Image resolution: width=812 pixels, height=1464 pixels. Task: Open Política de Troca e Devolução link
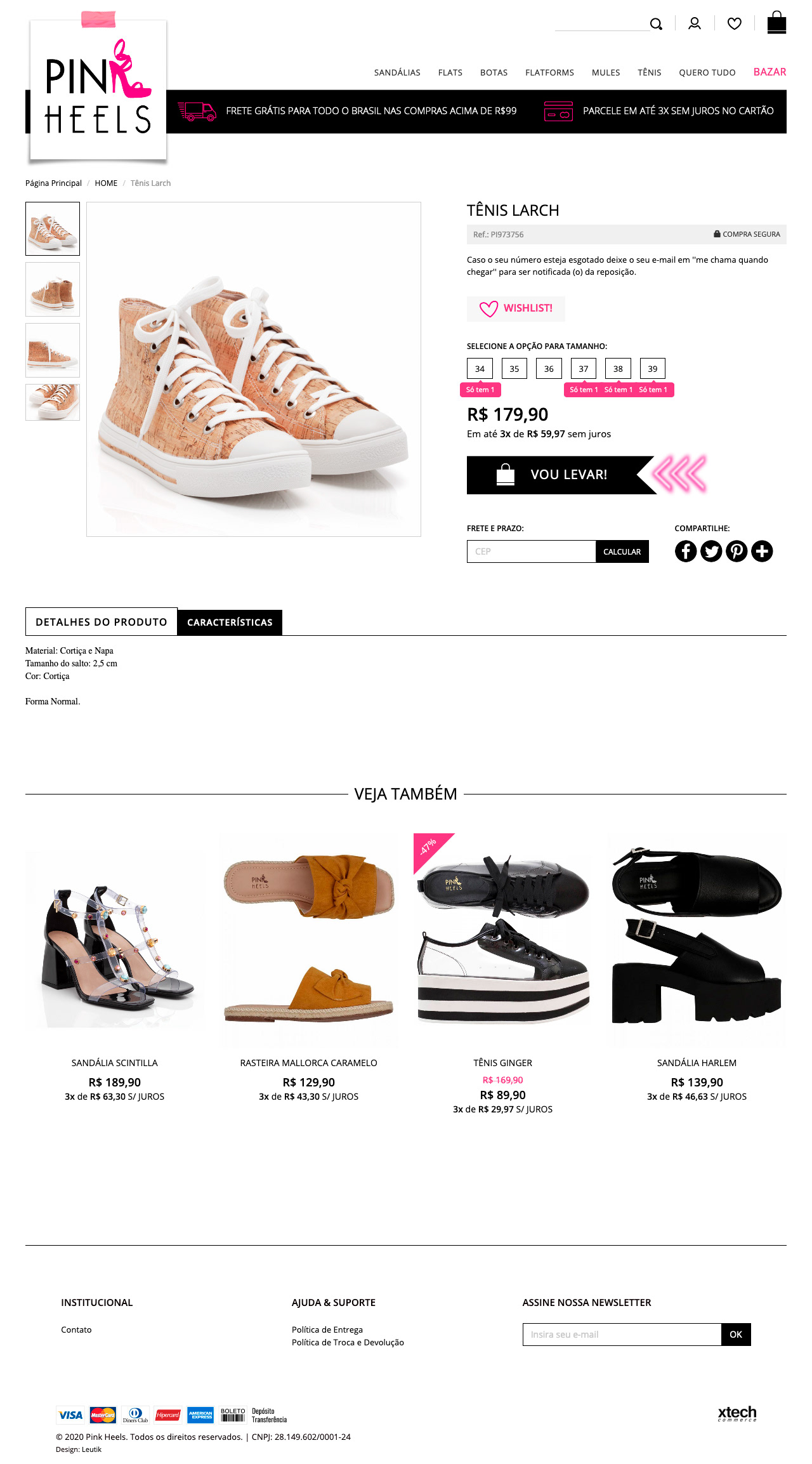click(x=348, y=1342)
